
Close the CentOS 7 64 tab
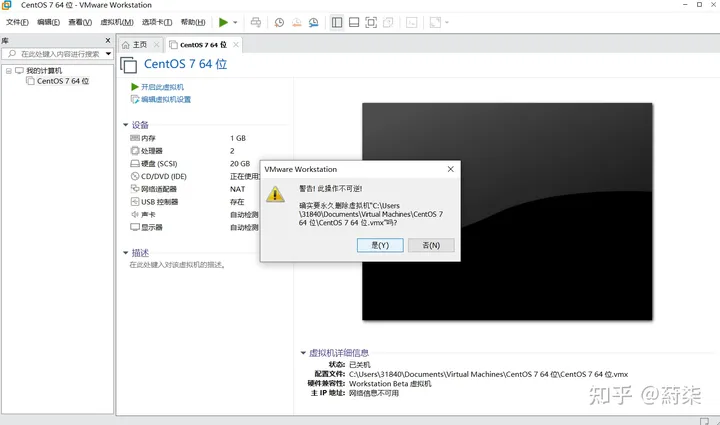coord(236,45)
